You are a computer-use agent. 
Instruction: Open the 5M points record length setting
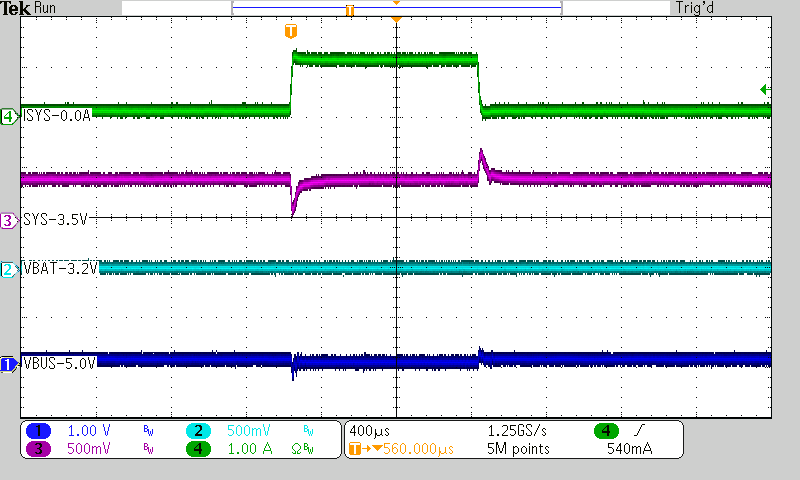[516, 449]
